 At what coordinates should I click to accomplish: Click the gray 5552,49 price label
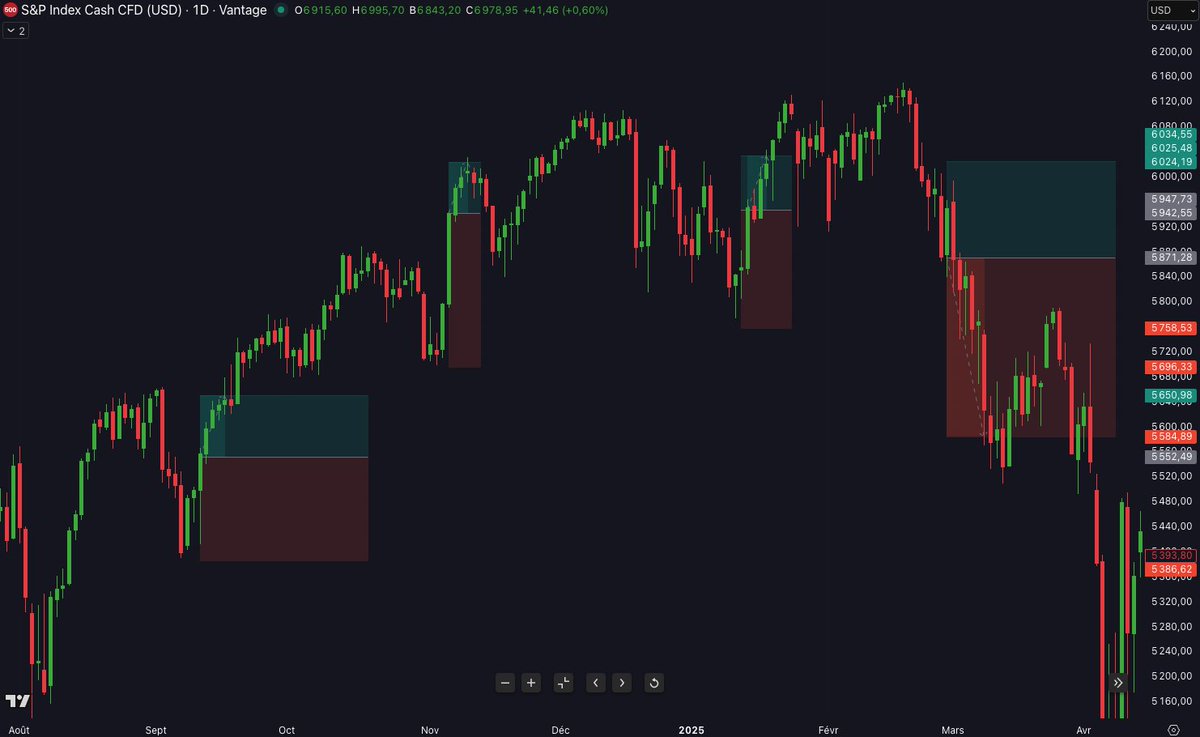point(1171,457)
